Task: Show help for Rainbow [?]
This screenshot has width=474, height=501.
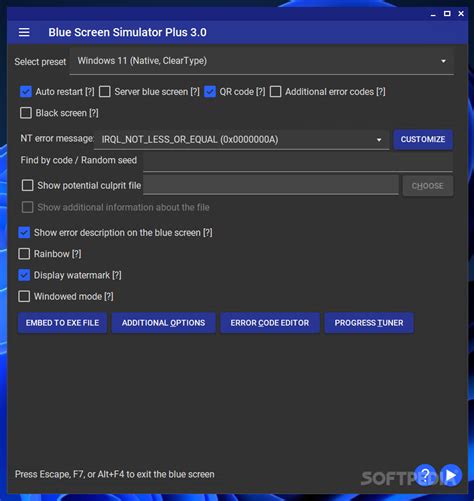Action: [x=77, y=254]
